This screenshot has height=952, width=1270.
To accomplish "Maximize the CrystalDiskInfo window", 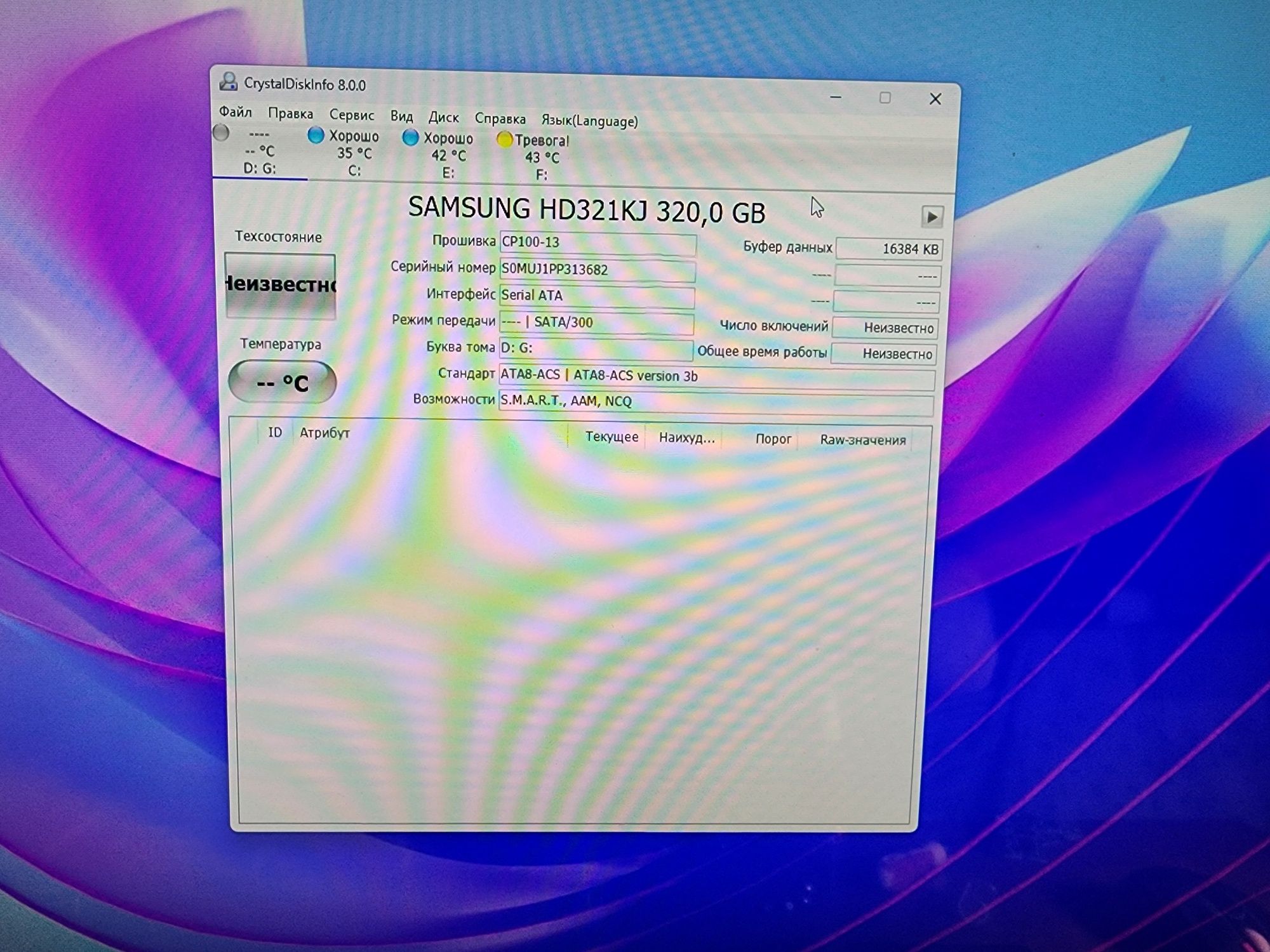I will 885,98.
